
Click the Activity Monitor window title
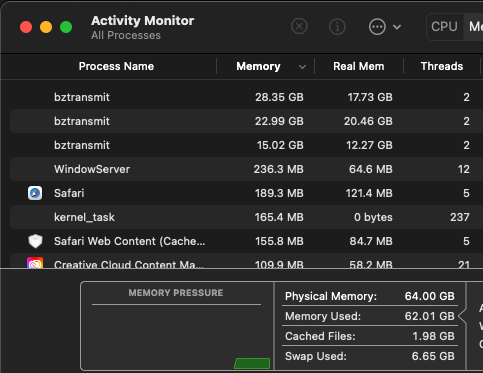142,21
